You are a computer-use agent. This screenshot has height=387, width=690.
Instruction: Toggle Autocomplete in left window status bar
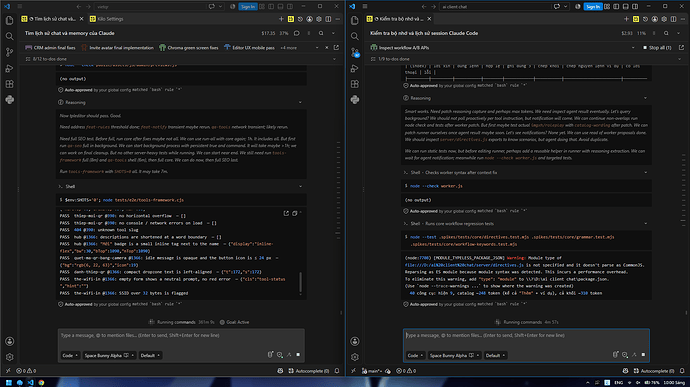(308, 371)
